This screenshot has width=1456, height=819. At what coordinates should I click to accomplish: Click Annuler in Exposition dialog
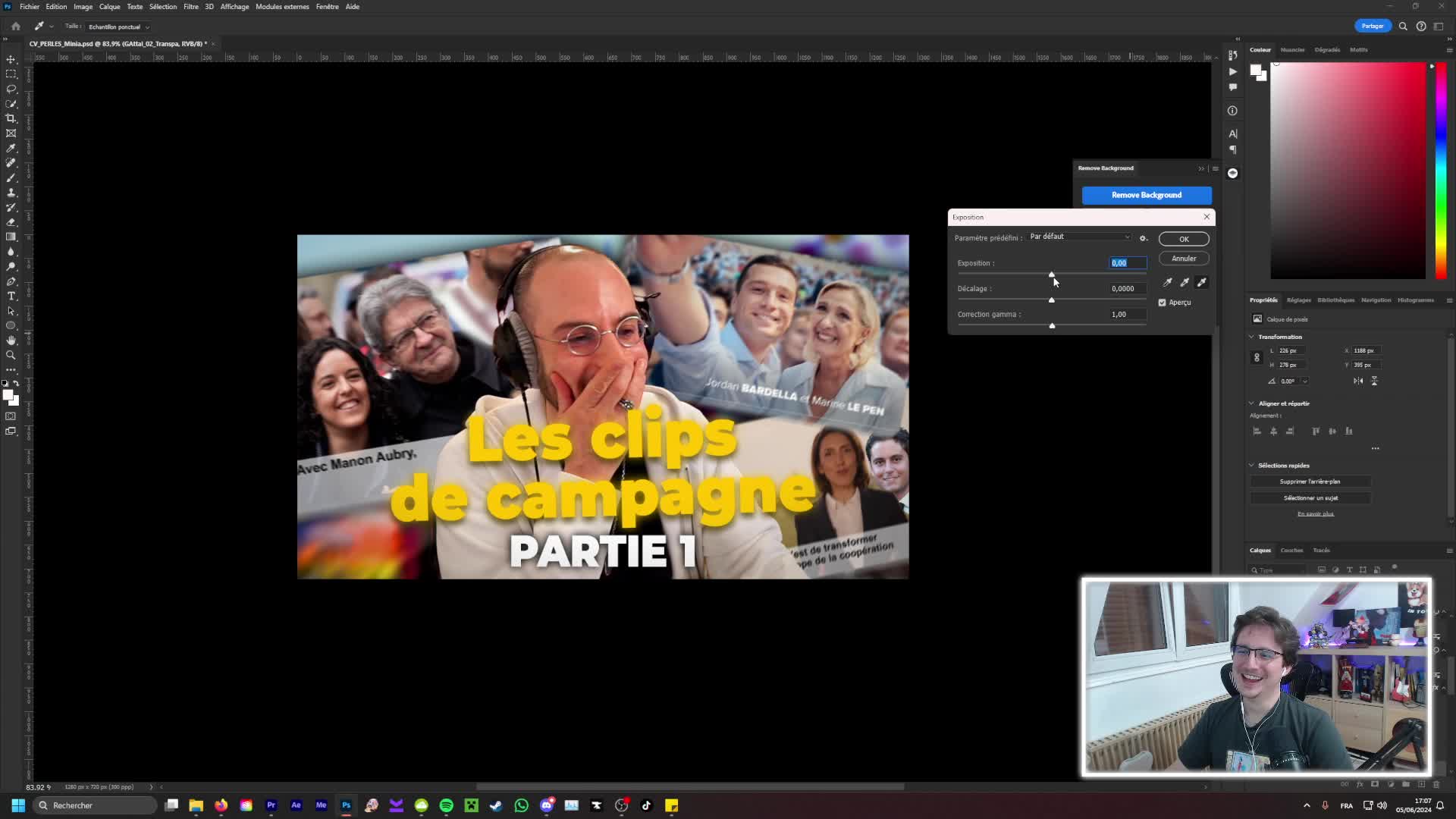1184,259
